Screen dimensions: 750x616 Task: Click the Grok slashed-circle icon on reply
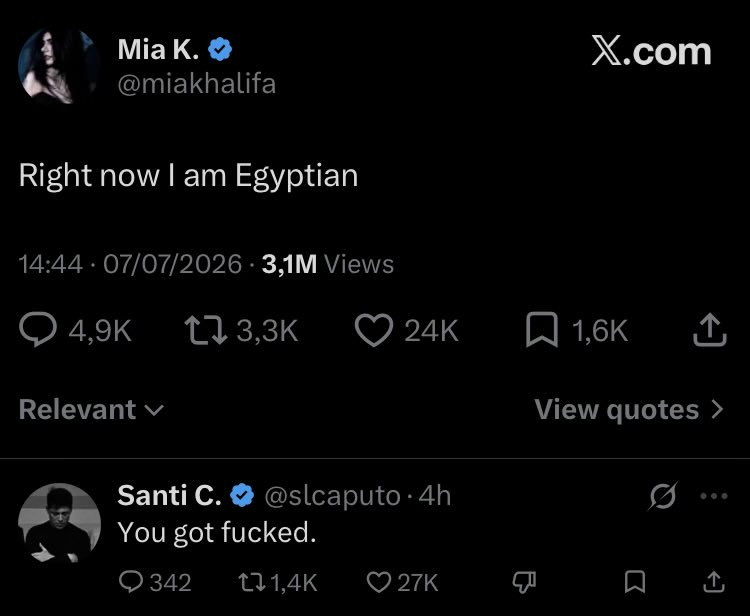(663, 496)
